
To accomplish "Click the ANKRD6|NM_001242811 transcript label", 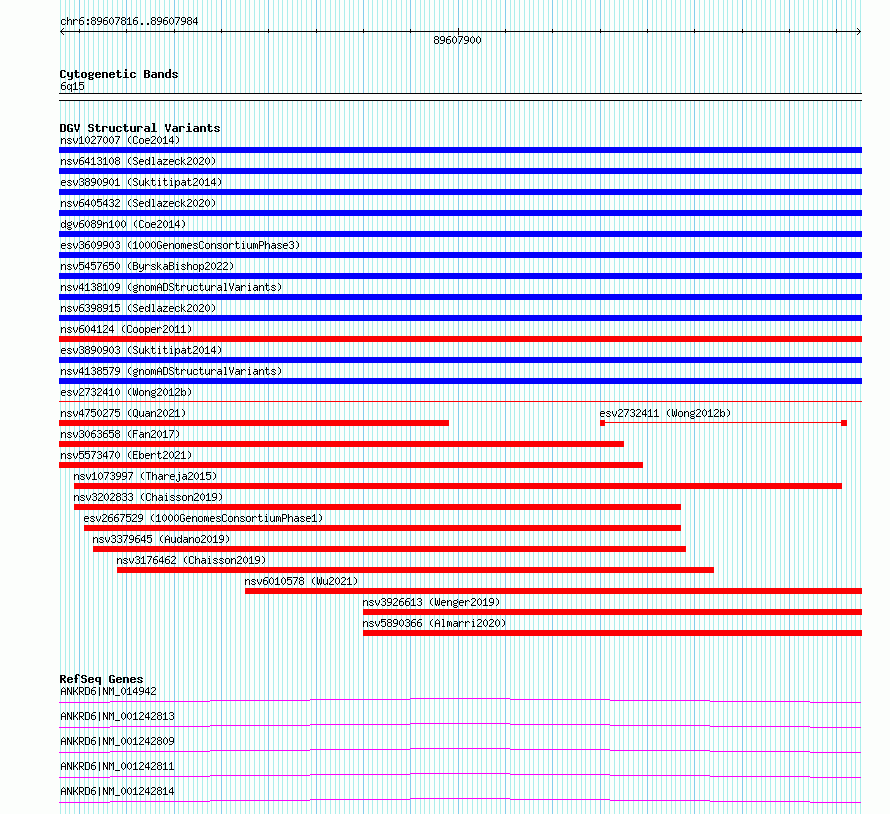I will click(x=117, y=766).
